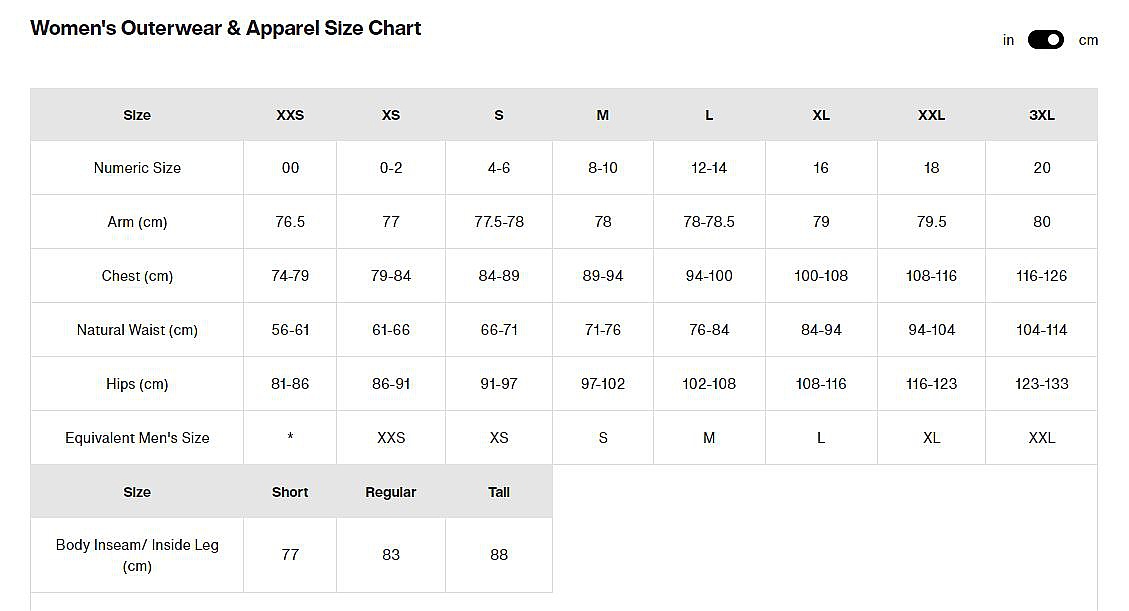Click the 3XL size column header
This screenshot has height=611, width=1129.
point(1042,115)
